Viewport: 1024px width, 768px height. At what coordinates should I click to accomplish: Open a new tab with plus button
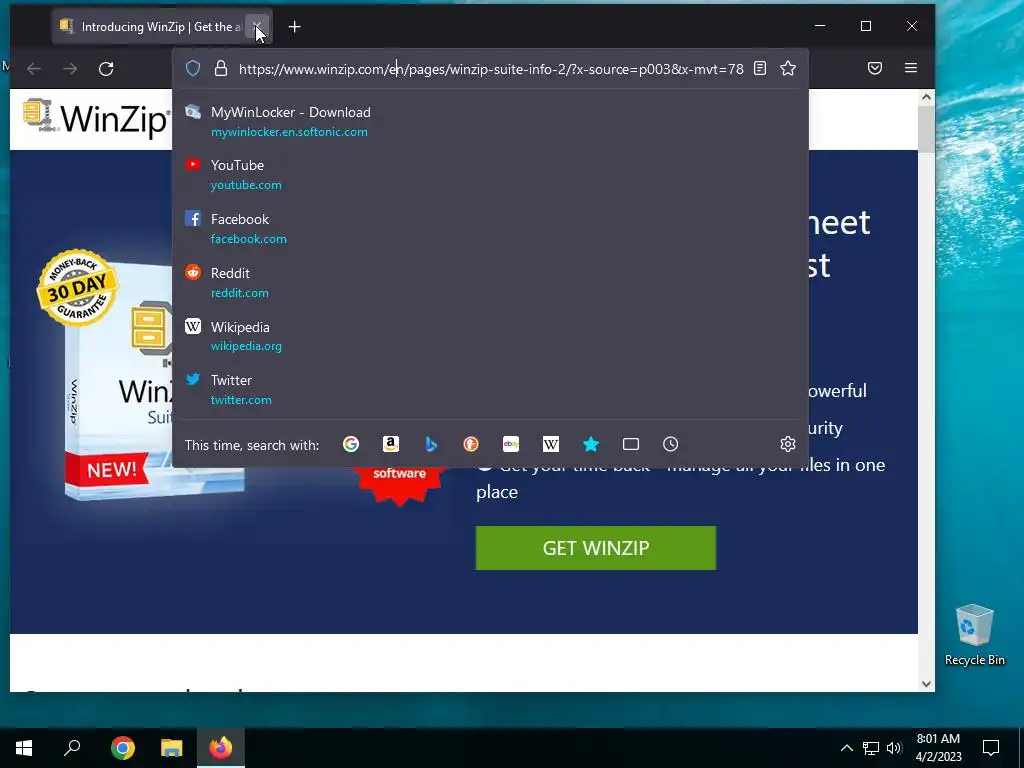[295, 27]
